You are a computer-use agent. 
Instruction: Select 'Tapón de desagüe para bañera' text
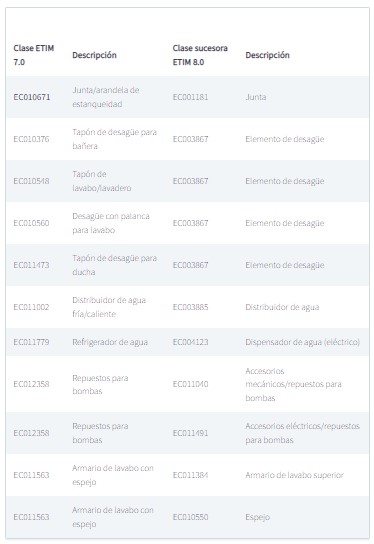coord(114,139)
